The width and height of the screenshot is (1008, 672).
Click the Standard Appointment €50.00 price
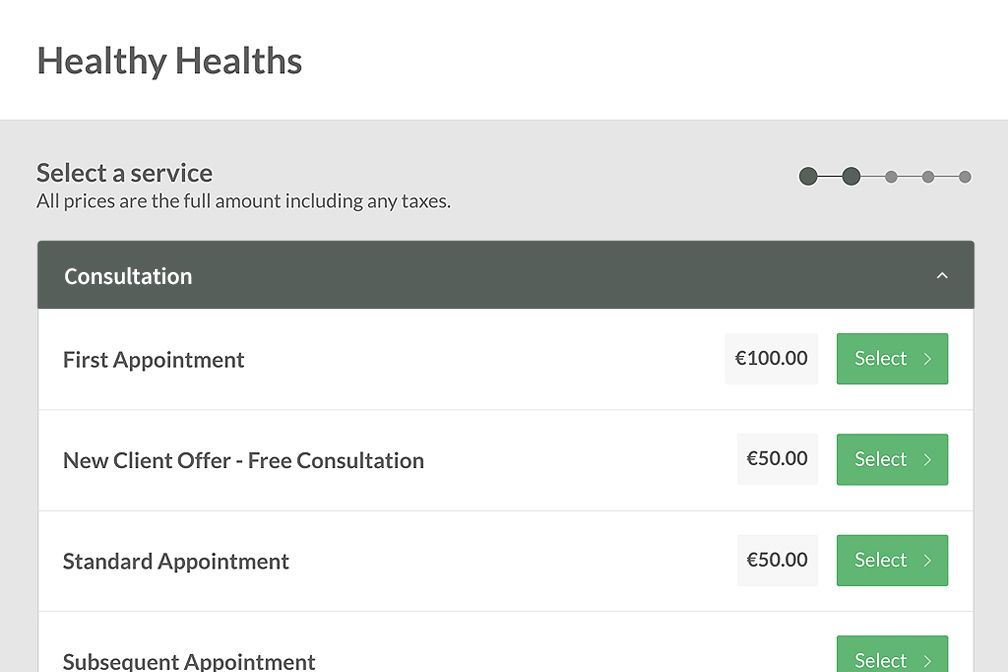(x=777, y=560)
